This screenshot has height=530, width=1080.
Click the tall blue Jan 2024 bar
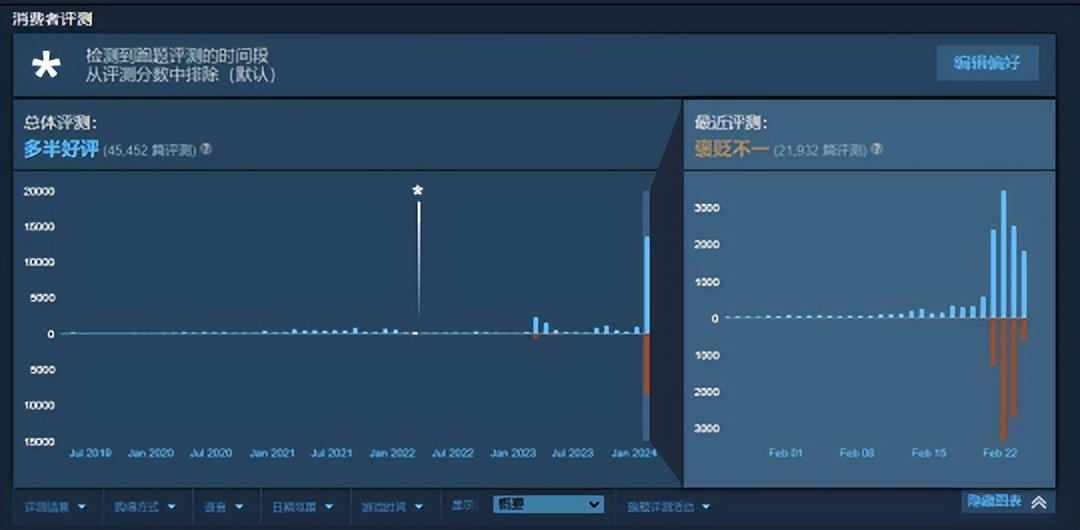coord(647,285)
